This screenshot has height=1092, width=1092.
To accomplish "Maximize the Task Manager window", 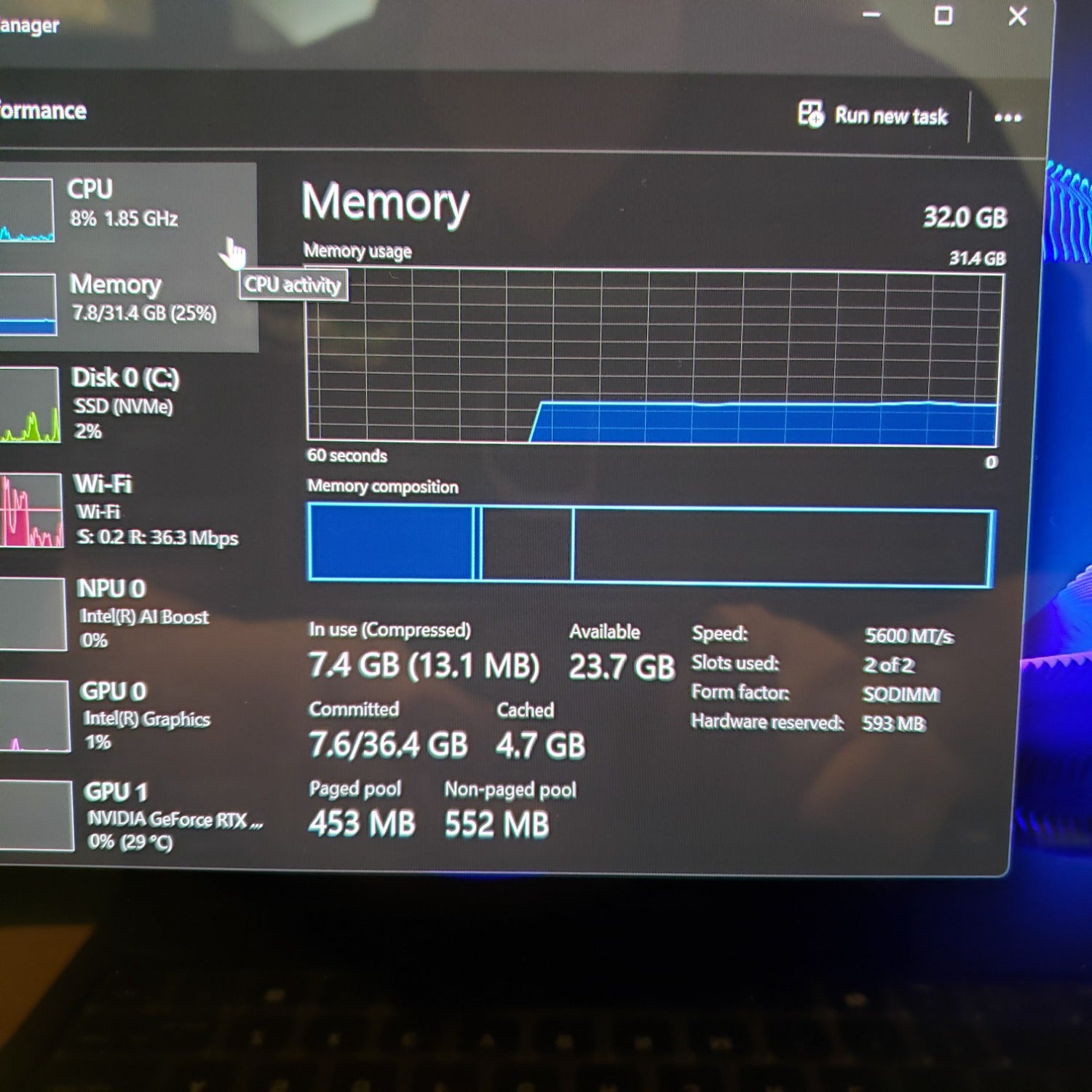I will point(943,15).
